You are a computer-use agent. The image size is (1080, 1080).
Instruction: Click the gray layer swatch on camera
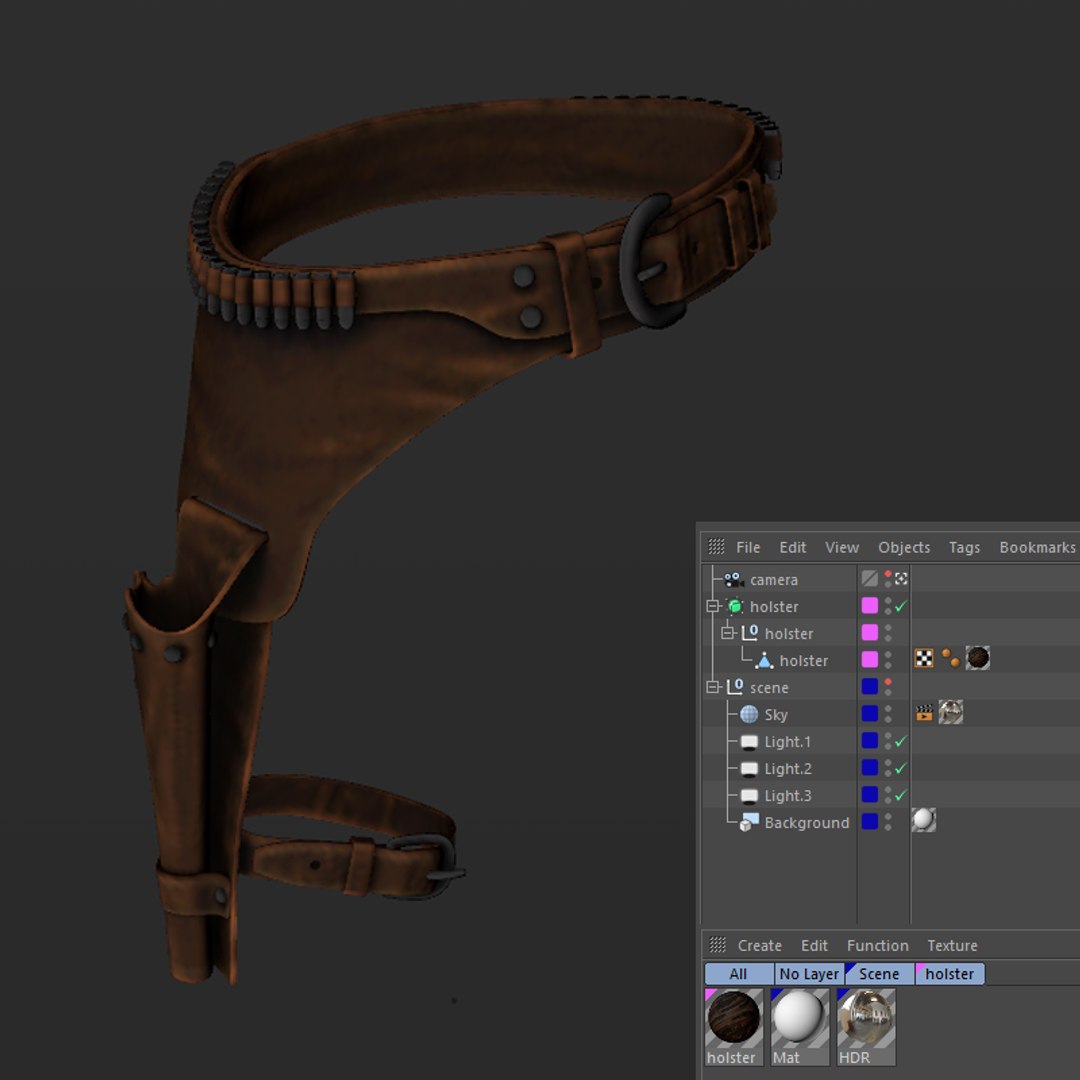coord(870,579)
